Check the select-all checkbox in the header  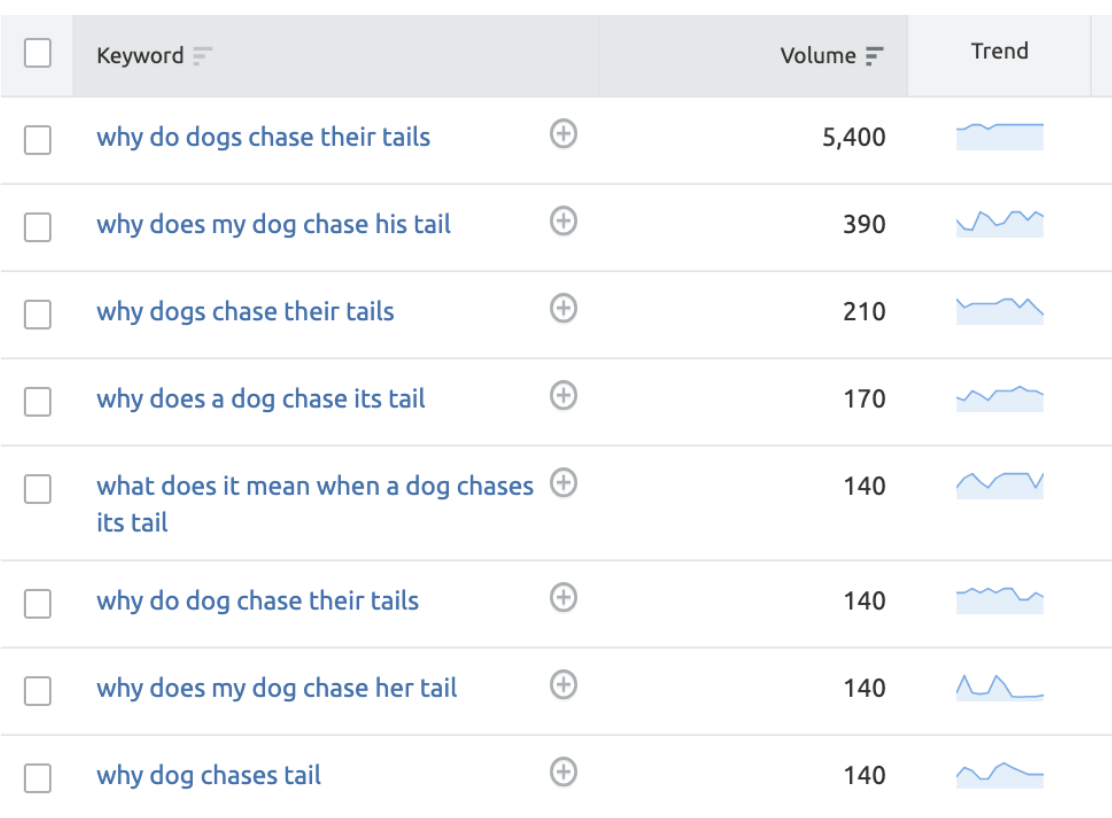(38, 52)
